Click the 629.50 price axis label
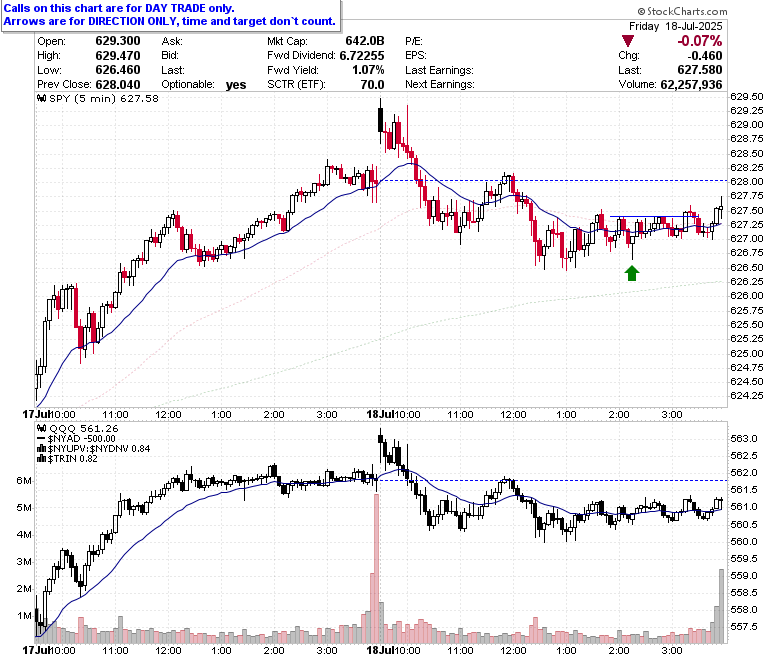This screenshot has height=659, width=780. tap(747, 96)
